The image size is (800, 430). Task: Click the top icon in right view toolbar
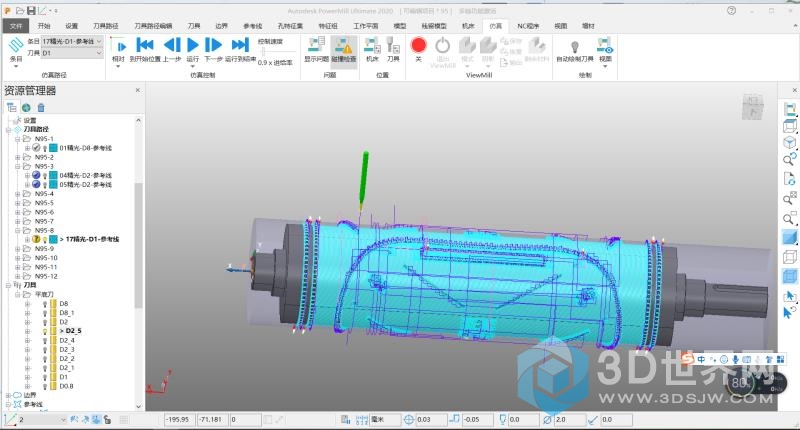[x=789, y=109]
